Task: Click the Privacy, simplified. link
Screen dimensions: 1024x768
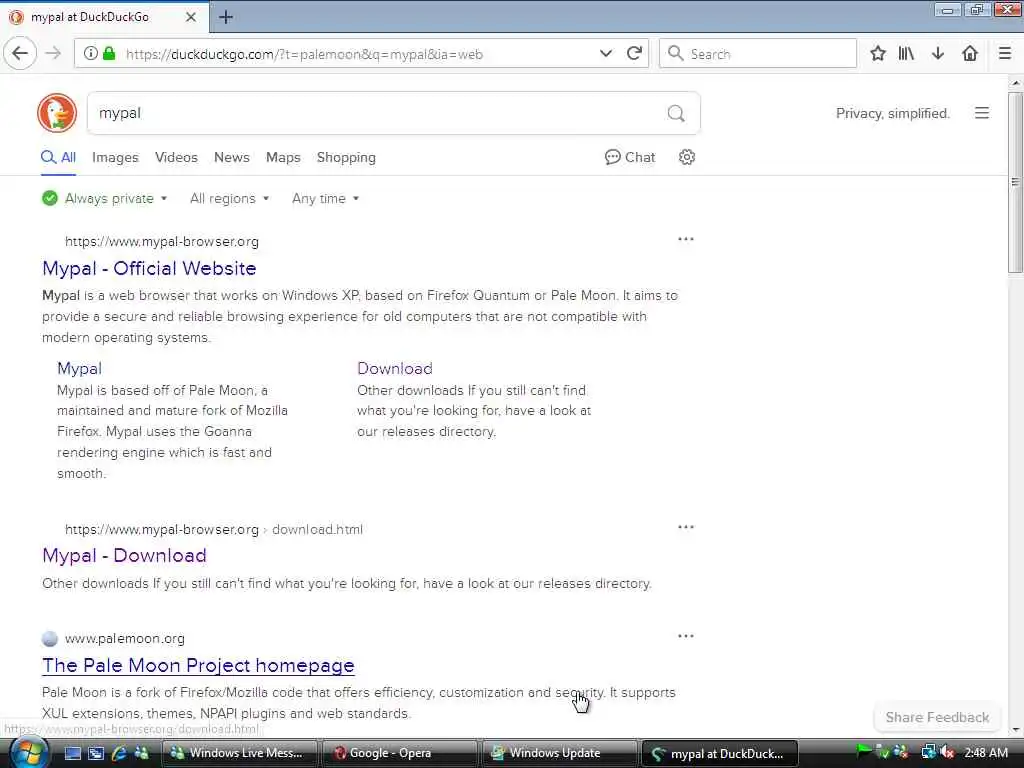Action: (892, 114)
